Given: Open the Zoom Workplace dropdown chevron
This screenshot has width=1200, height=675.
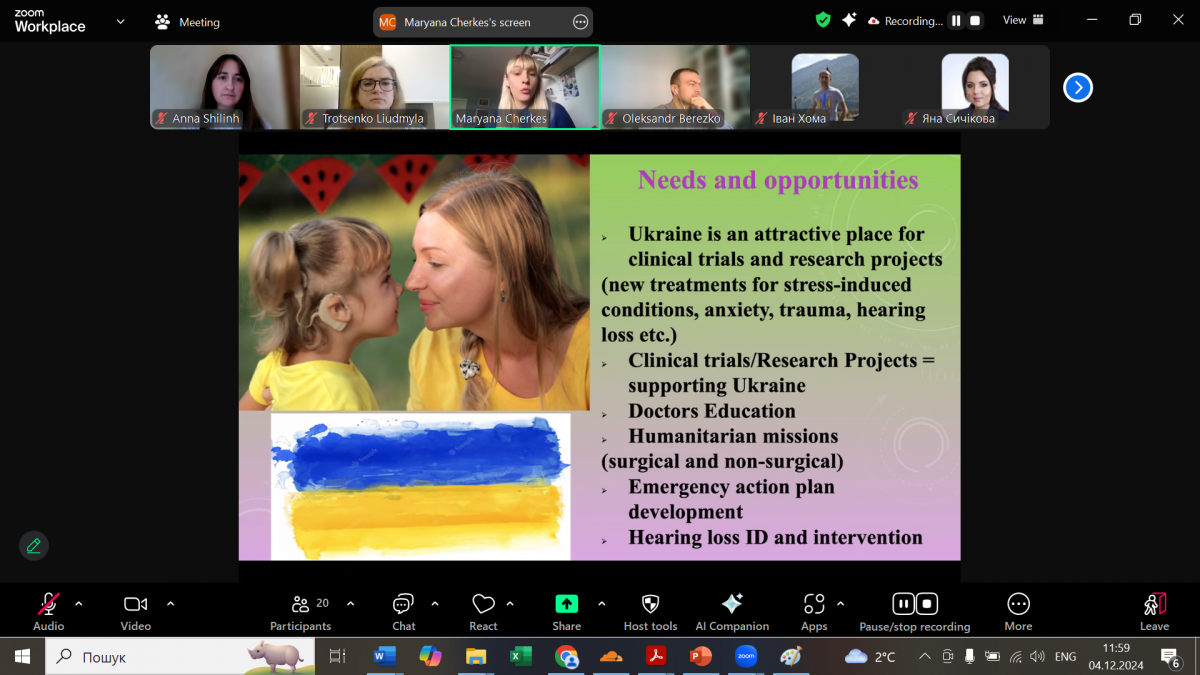Looking at the screenshot, I should pos(121,21).
